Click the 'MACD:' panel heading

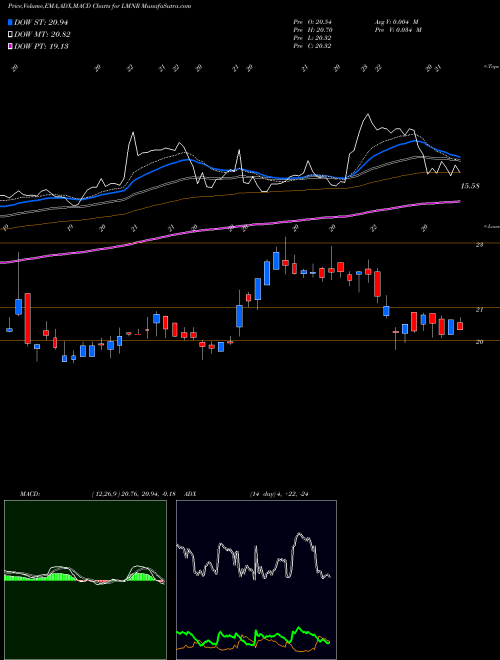[x=29, y=494]
